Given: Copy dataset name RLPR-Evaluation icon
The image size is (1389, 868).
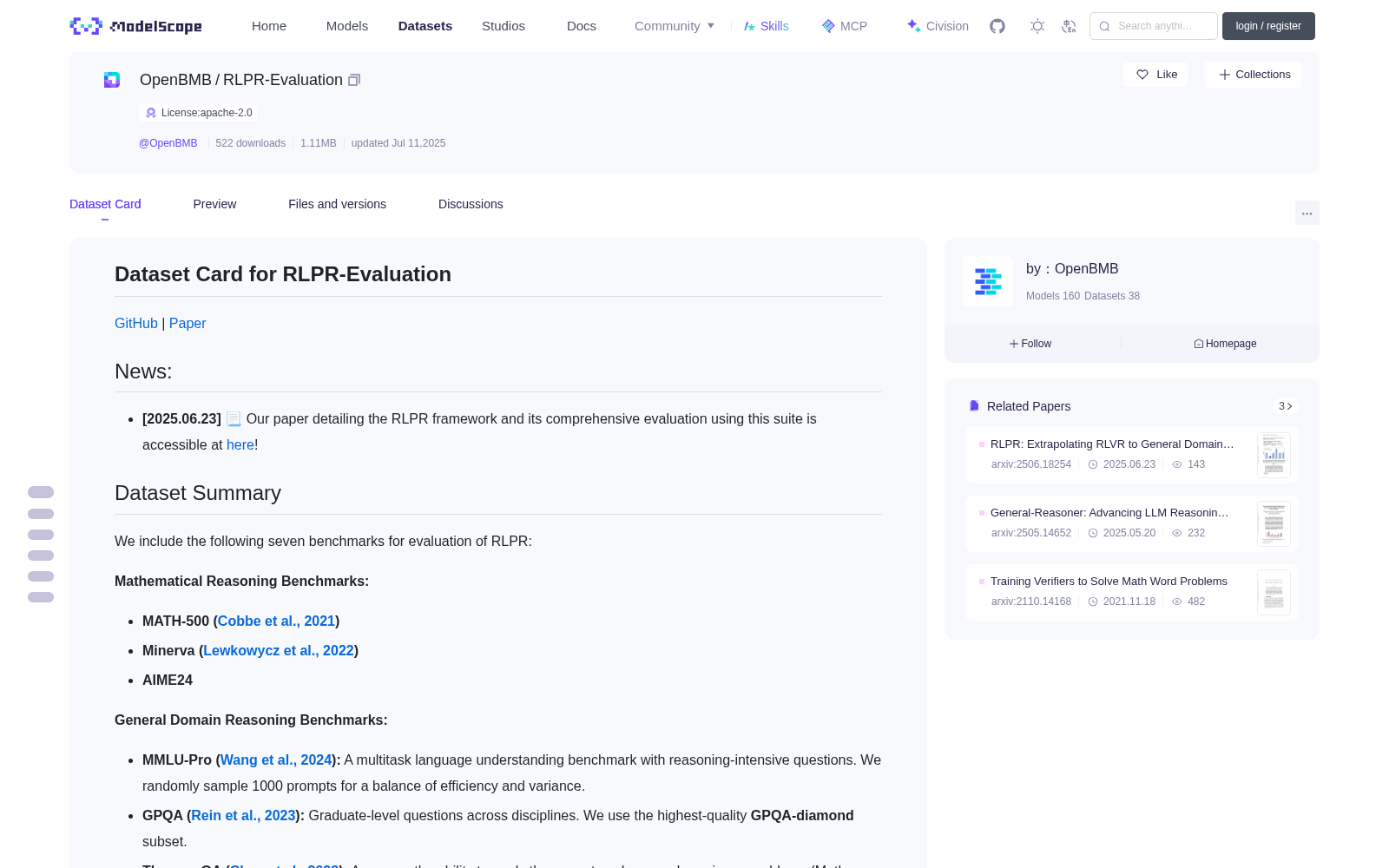Looking at the screenshot, I should coord(354,80).
